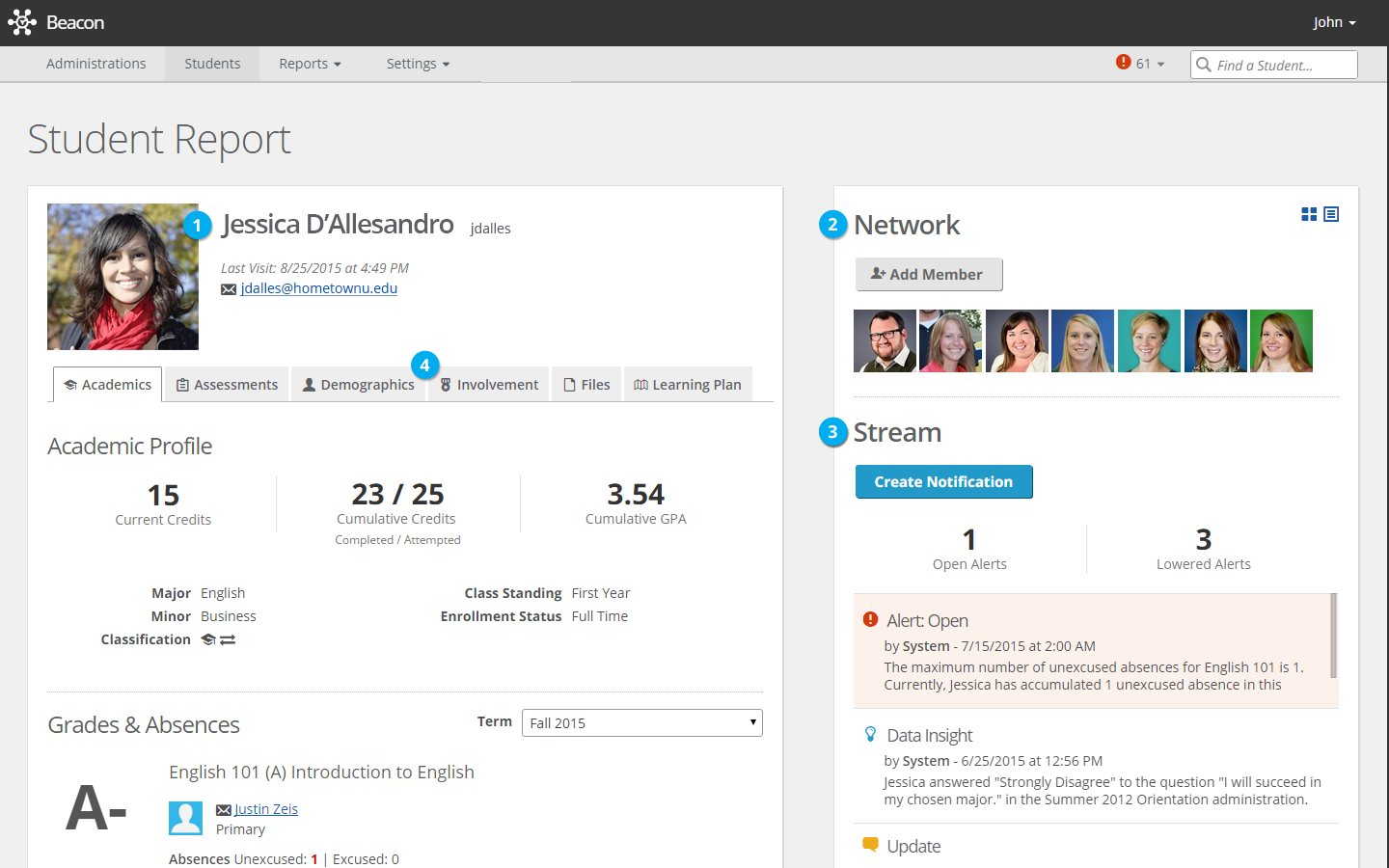Click the Stream panel scrollbar
Image resolution: width=1389 pixels, height=868 pixels.
coord(1334,637)
